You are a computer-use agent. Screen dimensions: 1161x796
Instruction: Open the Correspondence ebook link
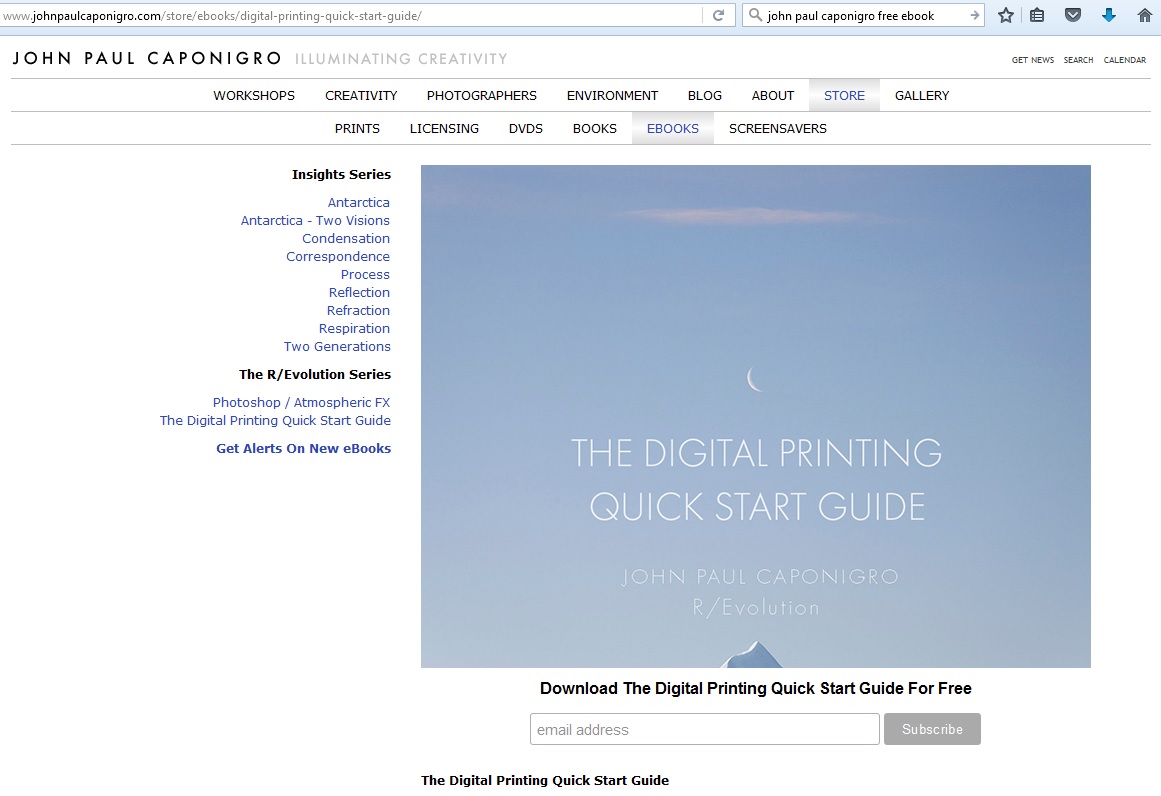(338, 256)
